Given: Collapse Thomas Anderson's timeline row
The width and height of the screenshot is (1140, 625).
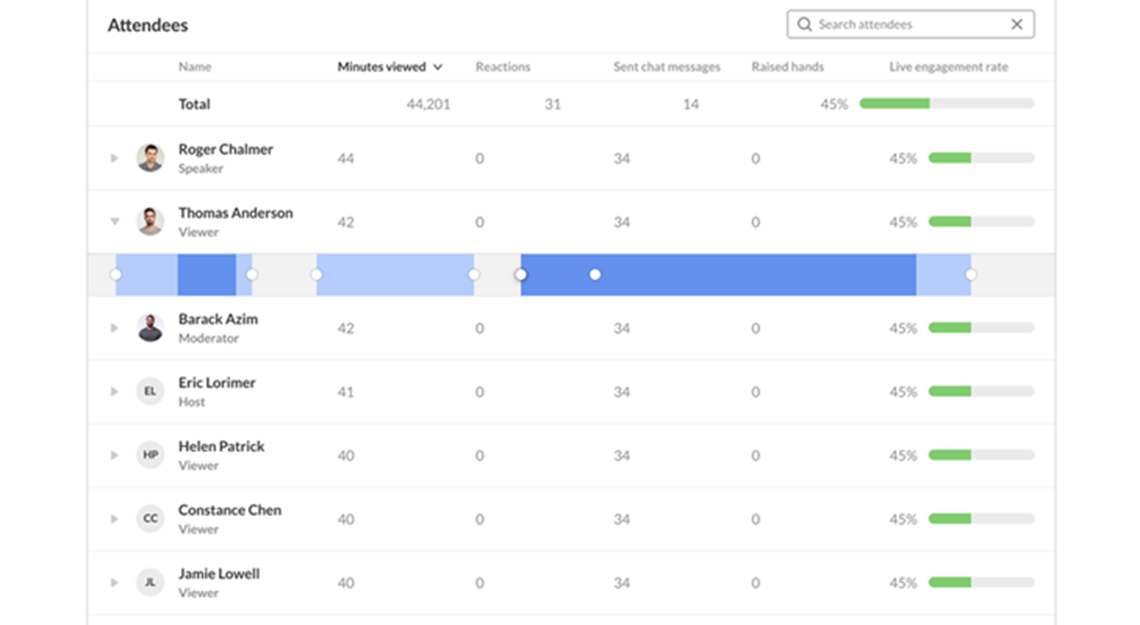Looking at the screenshot, I should [x=115, y=222].
